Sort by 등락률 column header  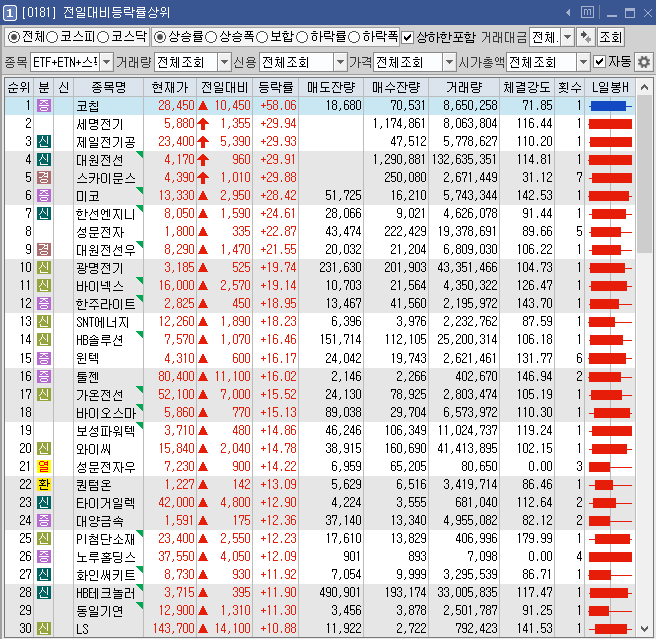[275, 87]
